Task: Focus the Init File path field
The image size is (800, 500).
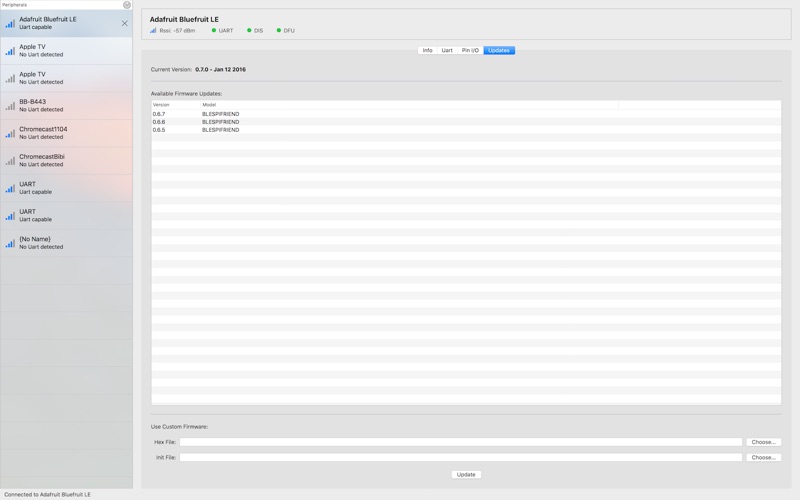Action: pyautogui.click(x=461, y=457)
